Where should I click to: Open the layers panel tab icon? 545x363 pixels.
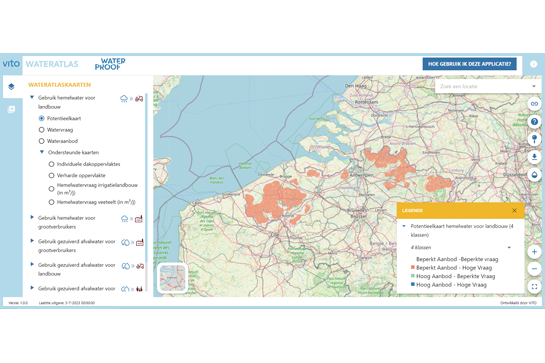pos(11,87)
